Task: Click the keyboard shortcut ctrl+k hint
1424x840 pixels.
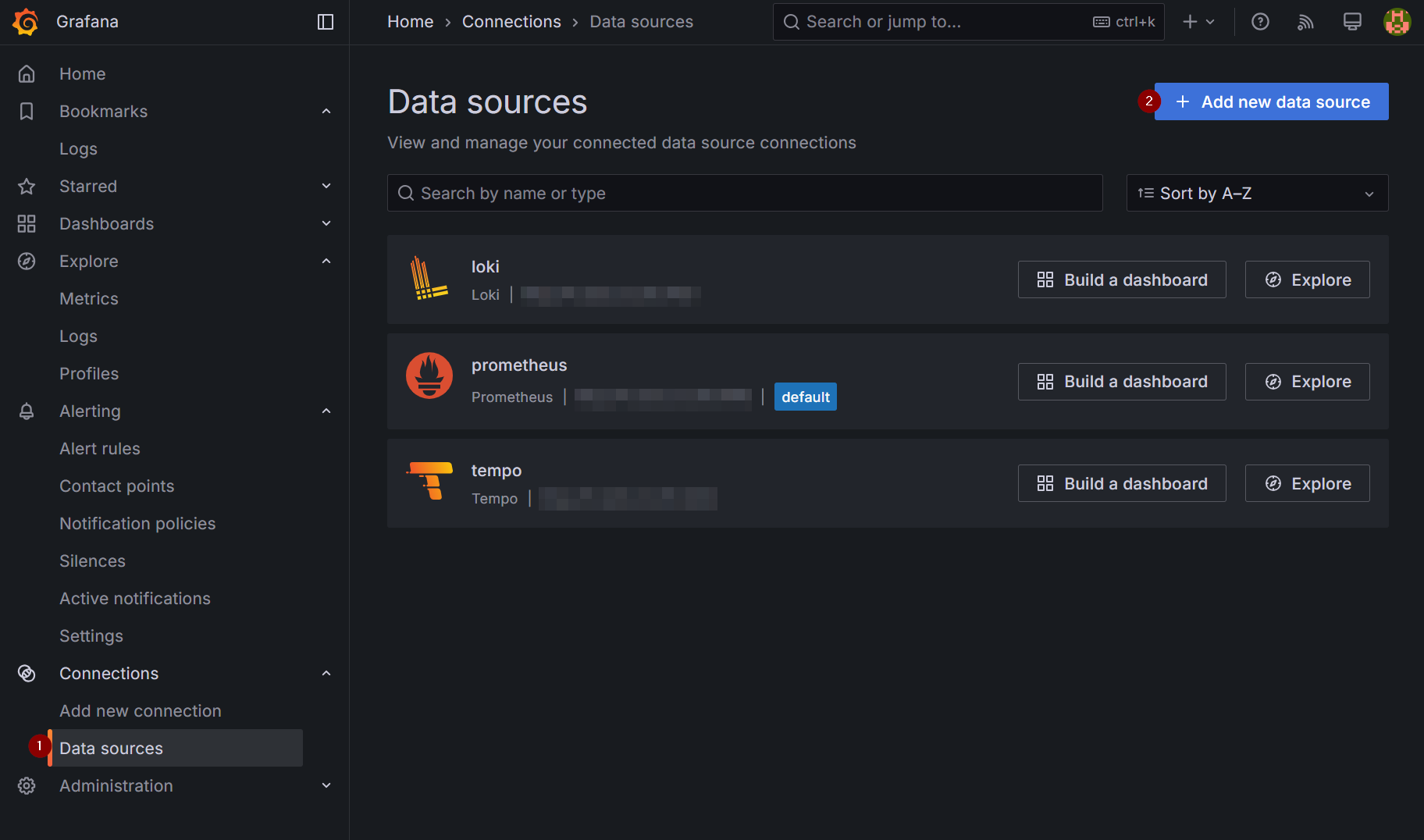Action: coord(1124,22)
